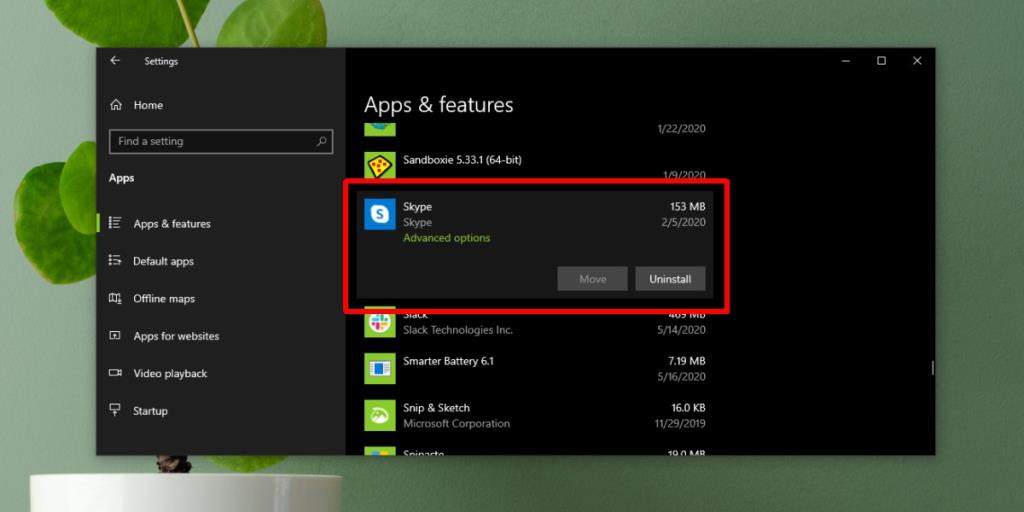
Task: Click the Snip & Sketch app icon
Action: (x=379, y=415)
